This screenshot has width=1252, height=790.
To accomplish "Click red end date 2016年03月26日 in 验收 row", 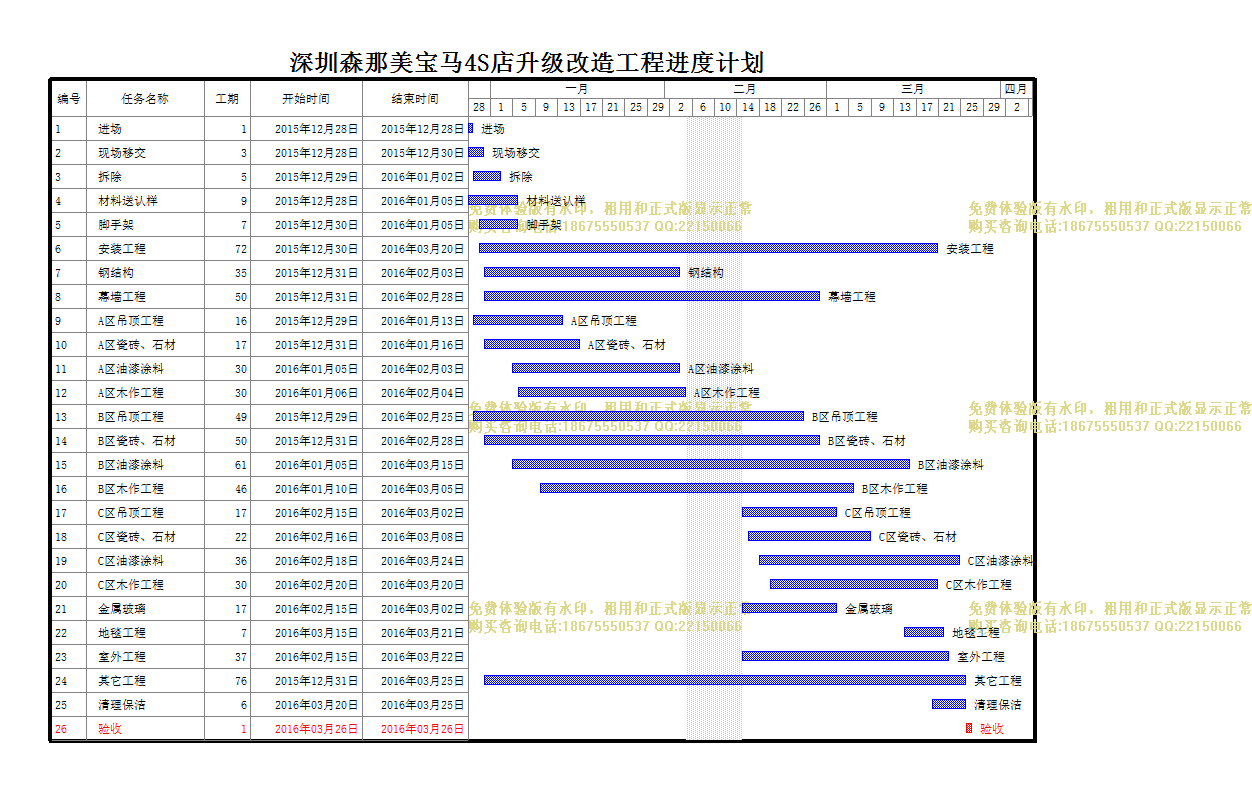I will point(422,729).
